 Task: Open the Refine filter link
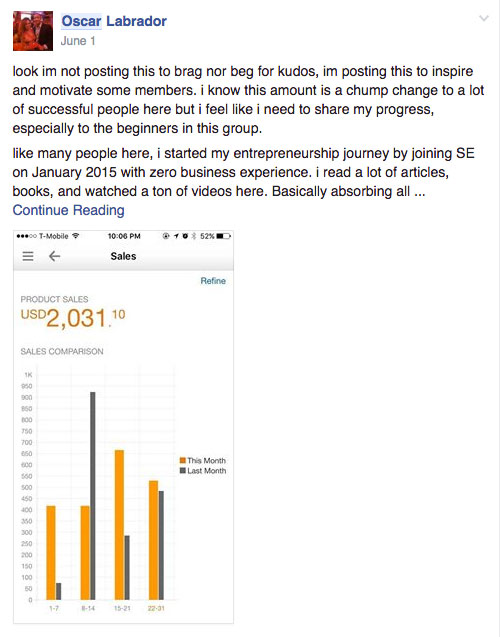[x=213, y=281]
